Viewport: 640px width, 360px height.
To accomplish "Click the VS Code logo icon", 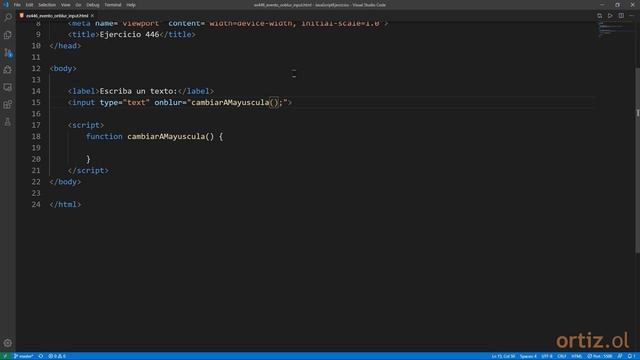I will coord(6,5).
